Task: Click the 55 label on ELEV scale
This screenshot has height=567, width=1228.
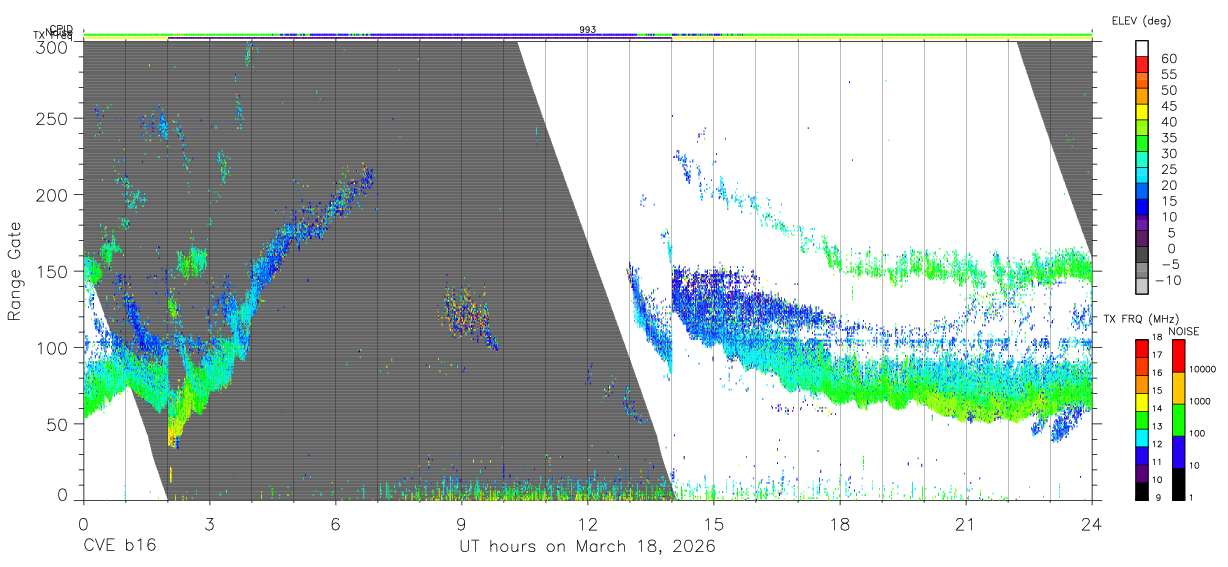Action: (1168, 74)
